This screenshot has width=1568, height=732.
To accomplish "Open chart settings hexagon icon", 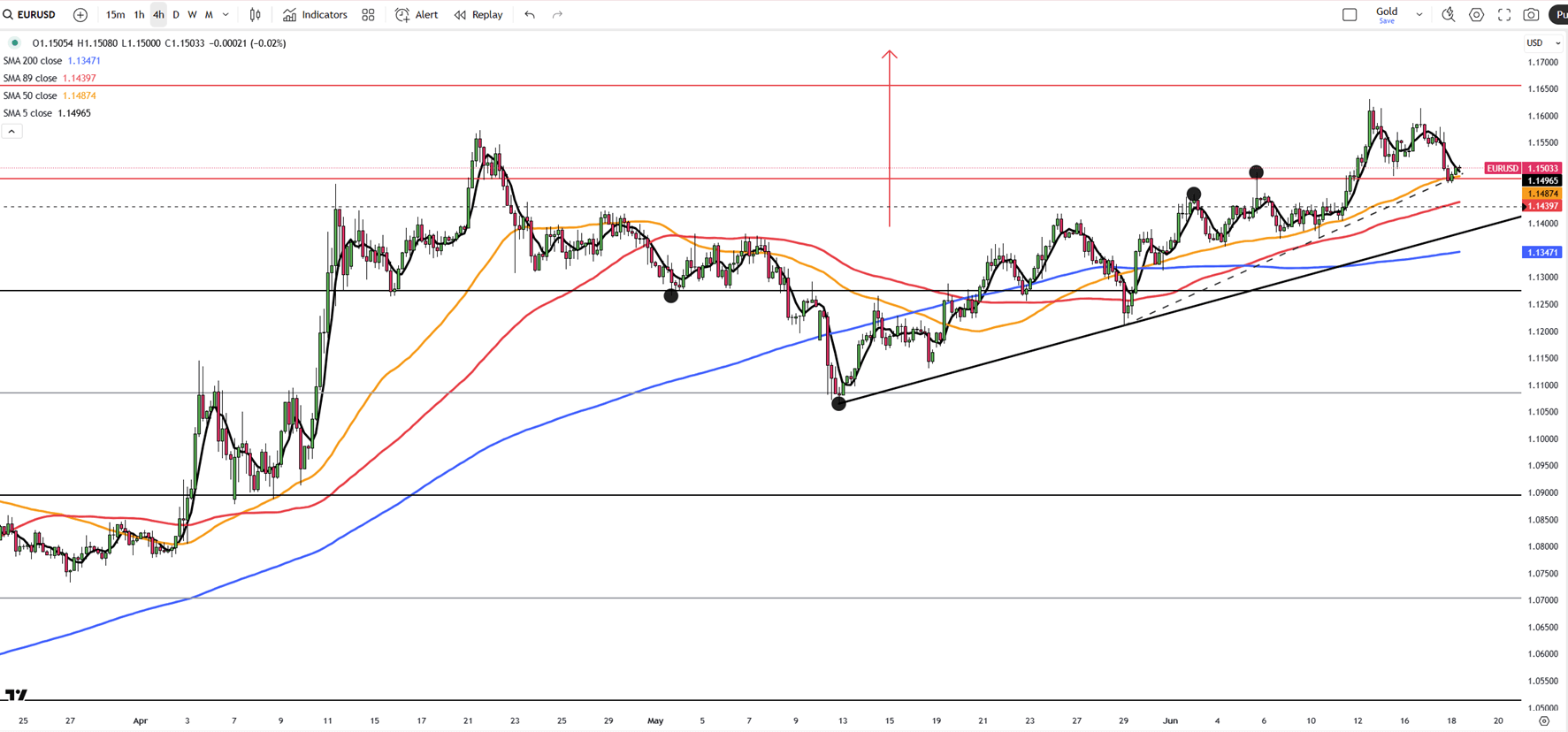I will click(x=1476, y=15).
